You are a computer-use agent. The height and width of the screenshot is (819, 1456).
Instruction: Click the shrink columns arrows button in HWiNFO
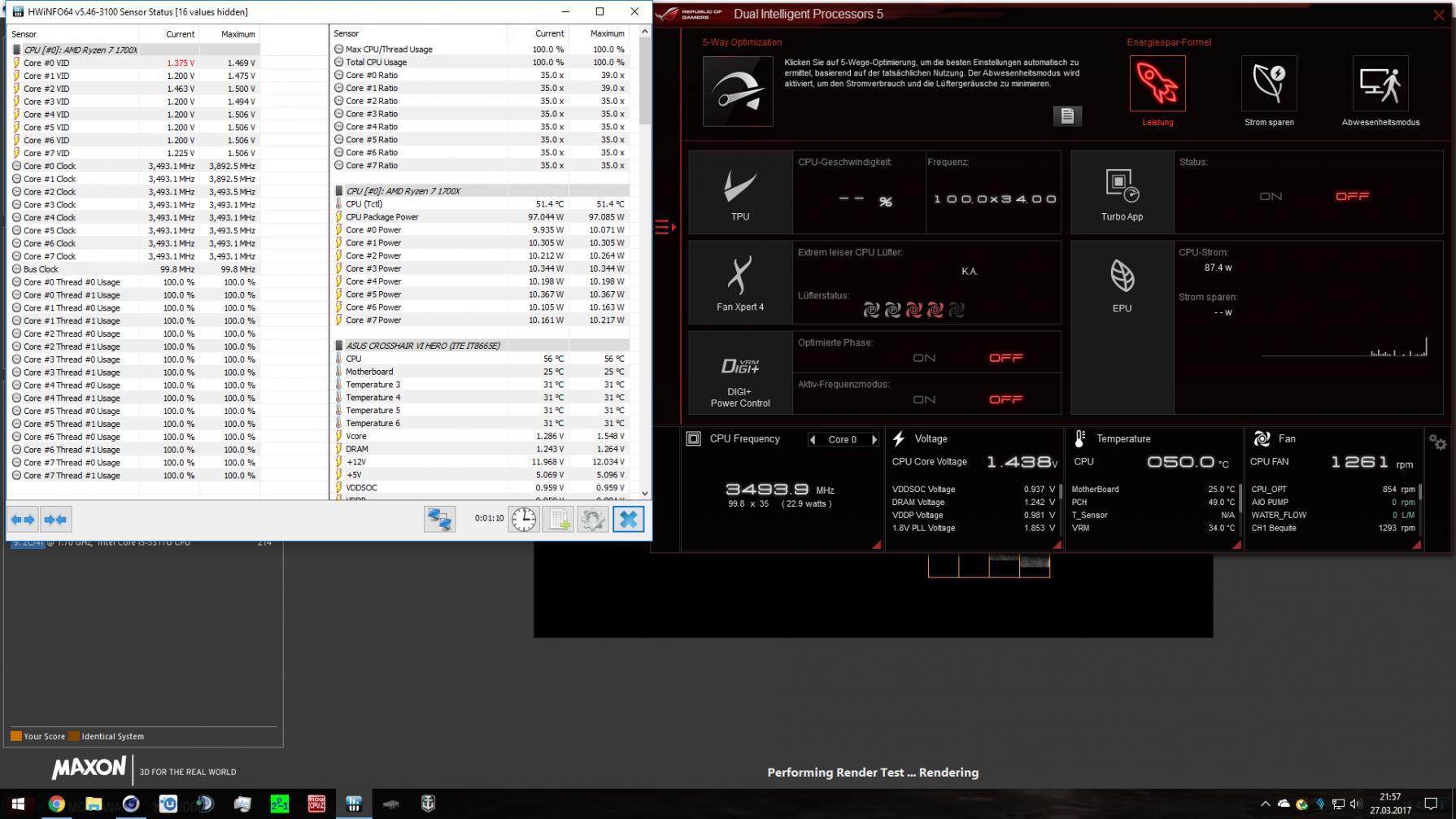[x=55, y=519]
